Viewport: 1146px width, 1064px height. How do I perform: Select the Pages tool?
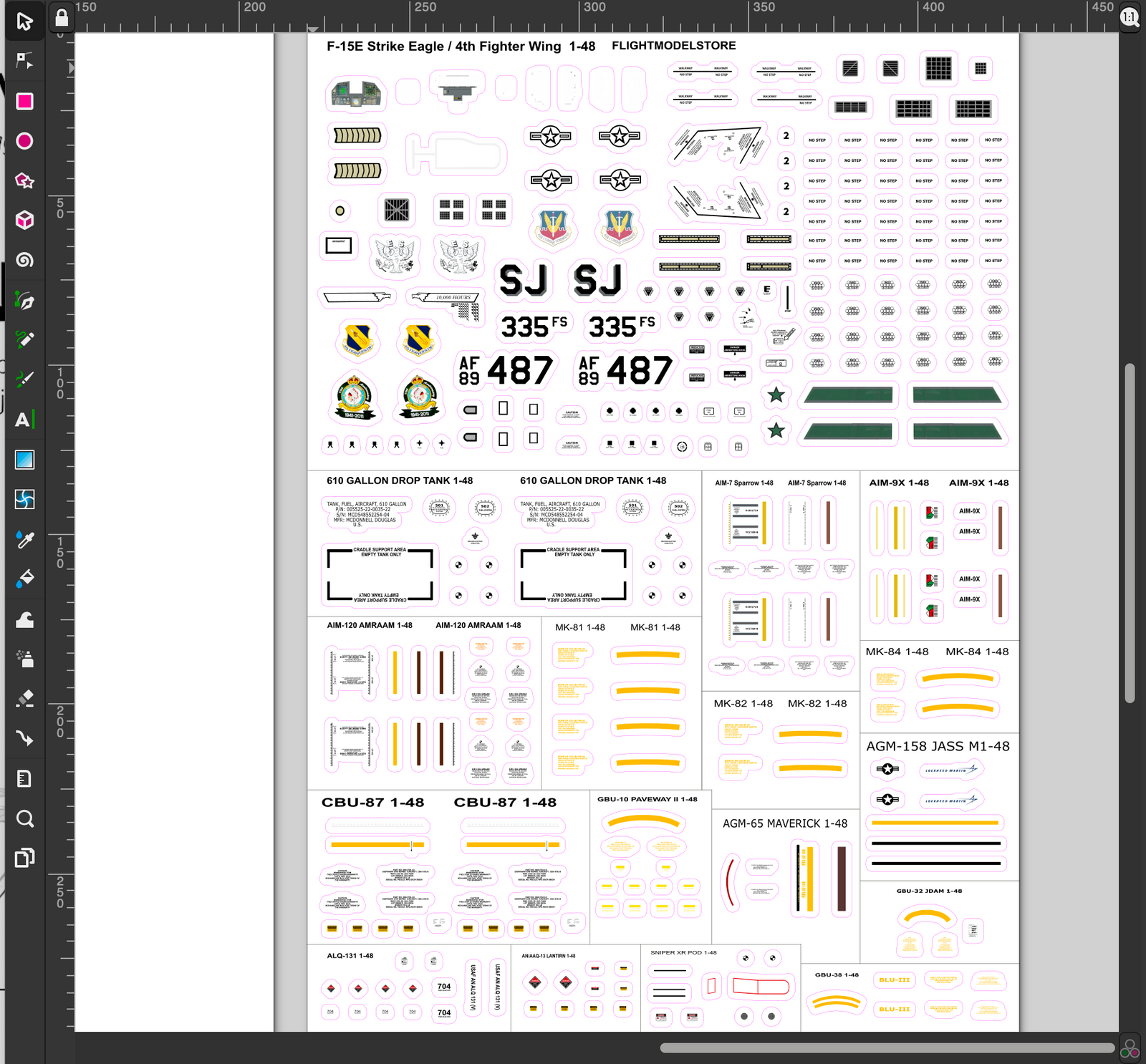tap(24, 858)
